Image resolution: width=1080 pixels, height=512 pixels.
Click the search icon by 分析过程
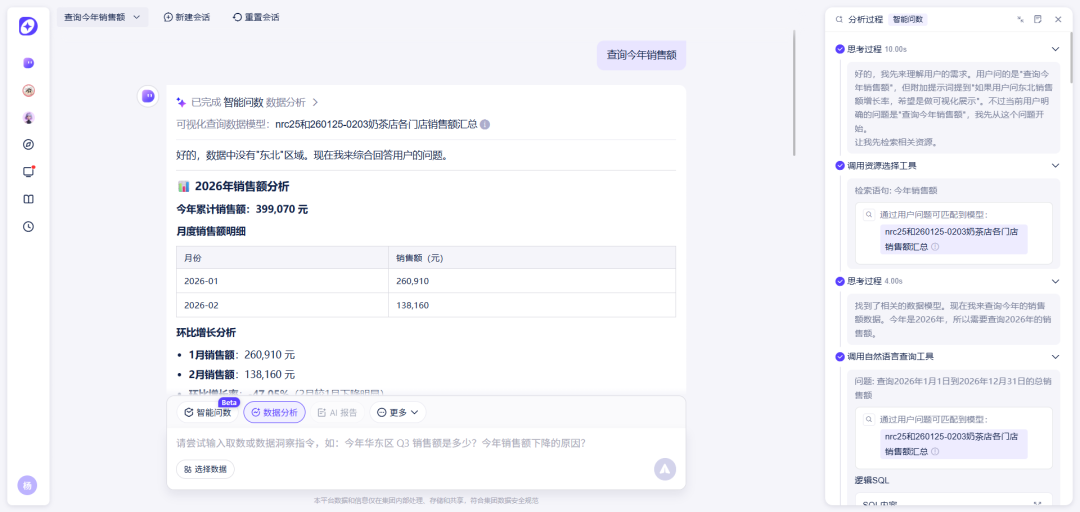838,19
